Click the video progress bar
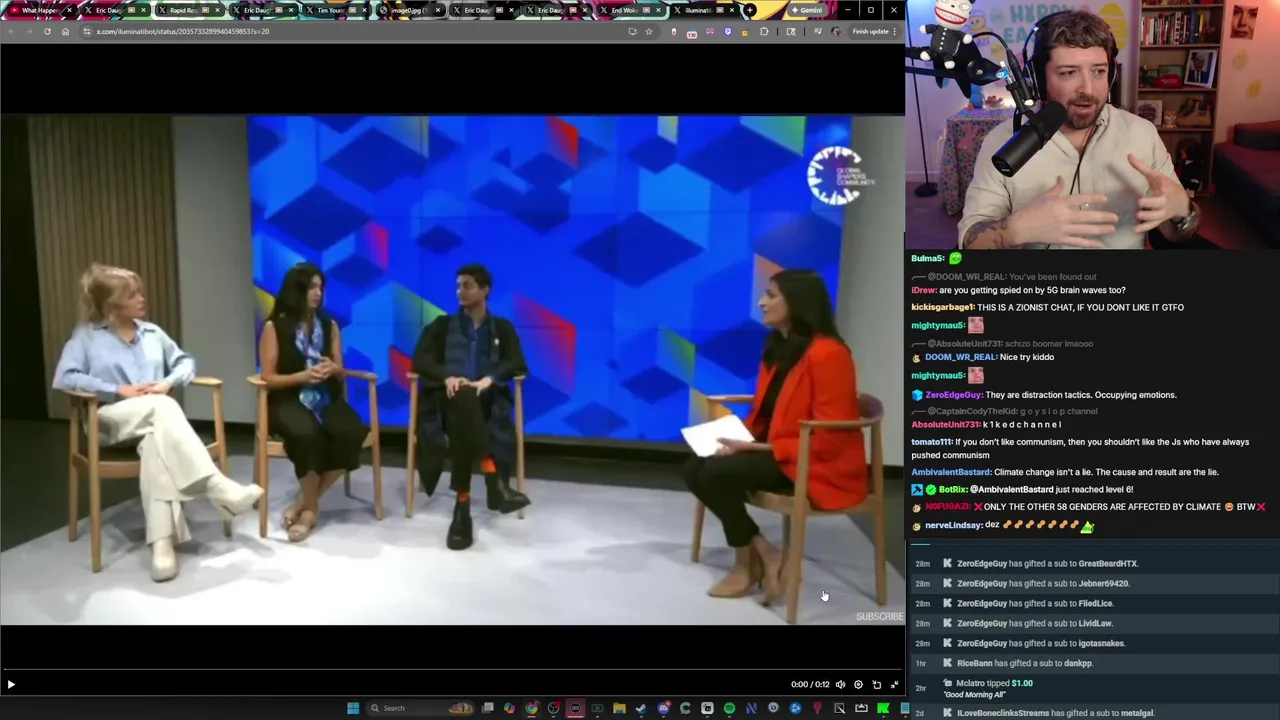Image resolution: width=1280 pixels, height=720 pixels. coord(452,668)
